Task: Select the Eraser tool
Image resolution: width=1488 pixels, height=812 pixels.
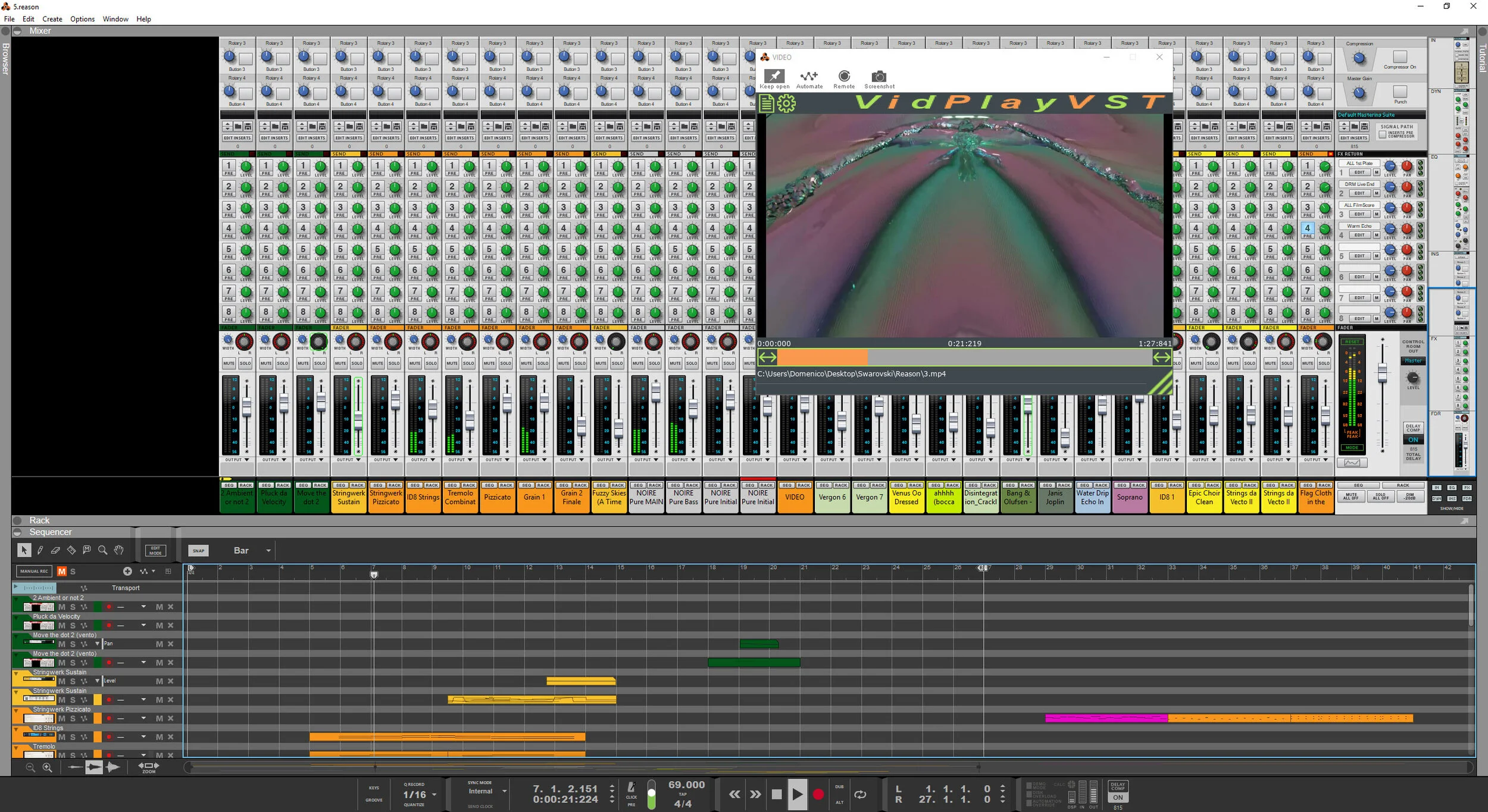Action: click(x=55, y=550)
